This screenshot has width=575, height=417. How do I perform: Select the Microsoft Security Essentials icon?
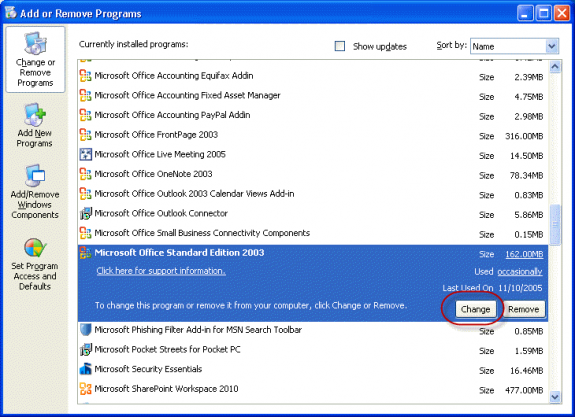[85, 369]
